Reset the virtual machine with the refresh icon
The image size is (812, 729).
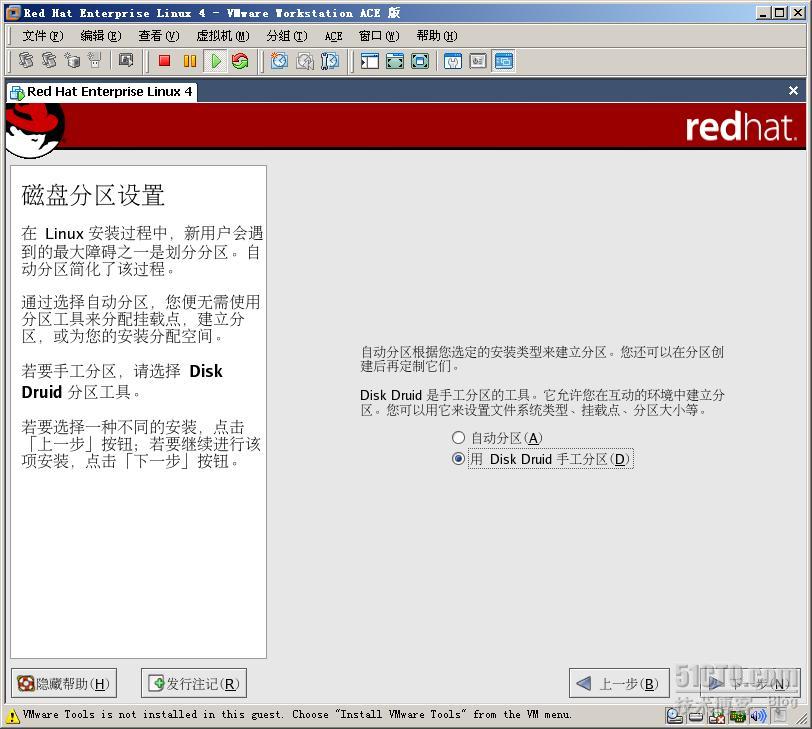[x=240, y=61]
